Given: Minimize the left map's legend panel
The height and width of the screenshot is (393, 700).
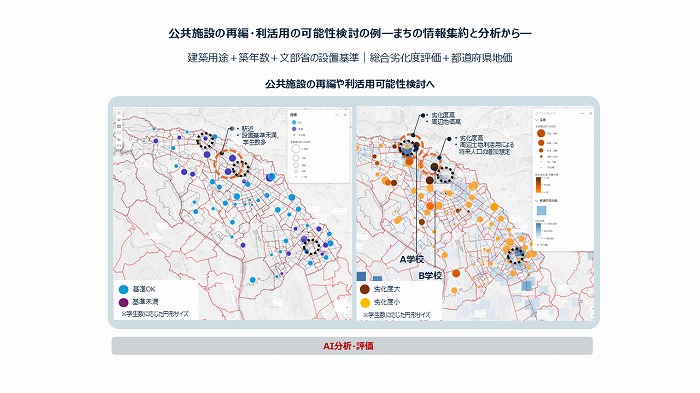Looking at the screenshot, I should tap(337, 115).
